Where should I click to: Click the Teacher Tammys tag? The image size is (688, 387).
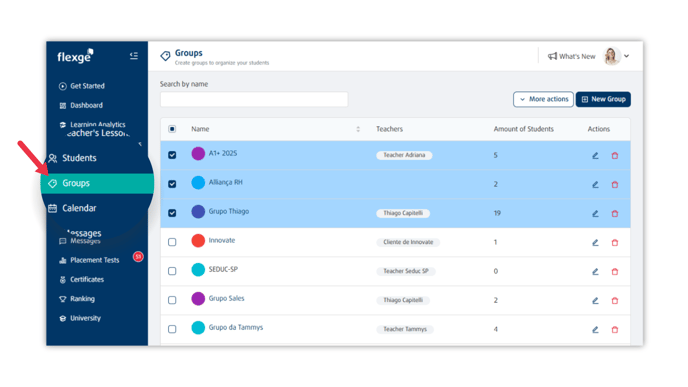[405, 329]
